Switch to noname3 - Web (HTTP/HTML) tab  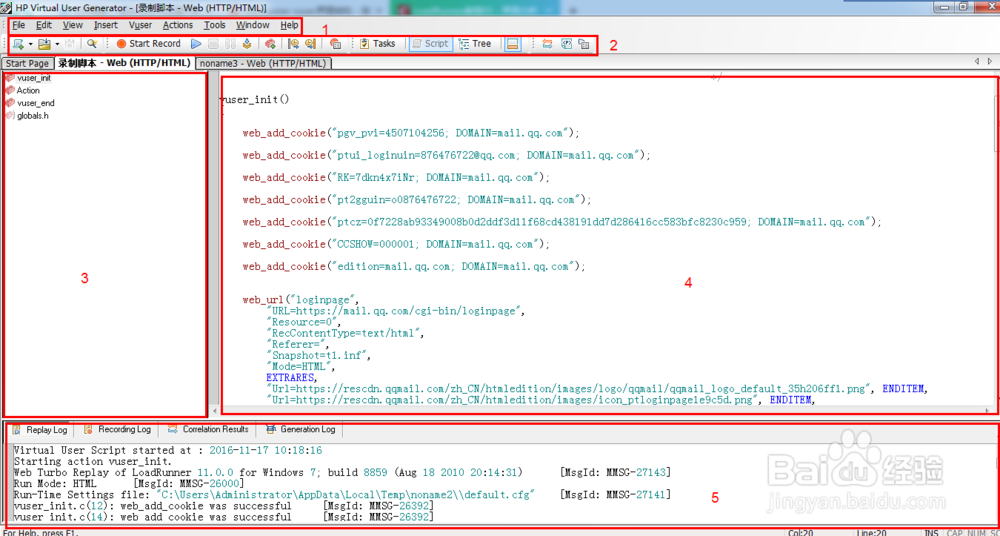[264, 63]
